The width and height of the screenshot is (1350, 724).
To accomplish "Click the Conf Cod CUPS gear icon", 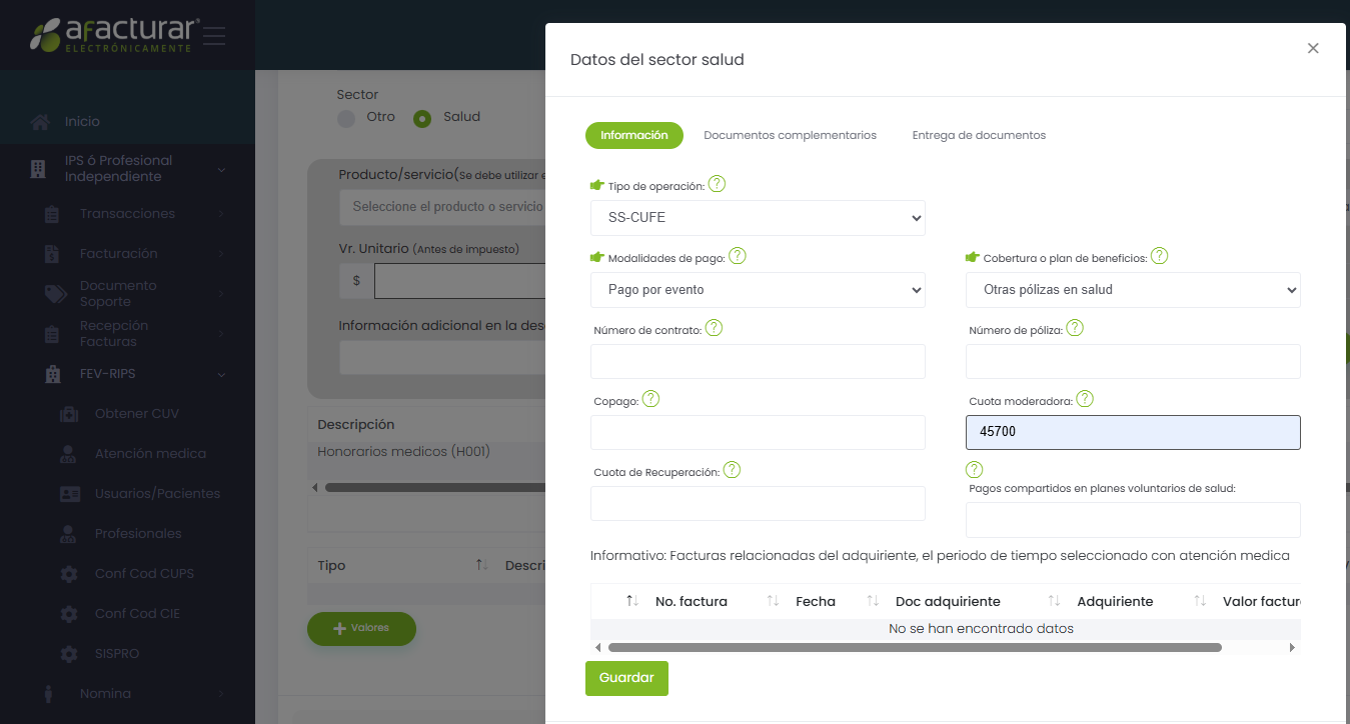I will 69,574.
